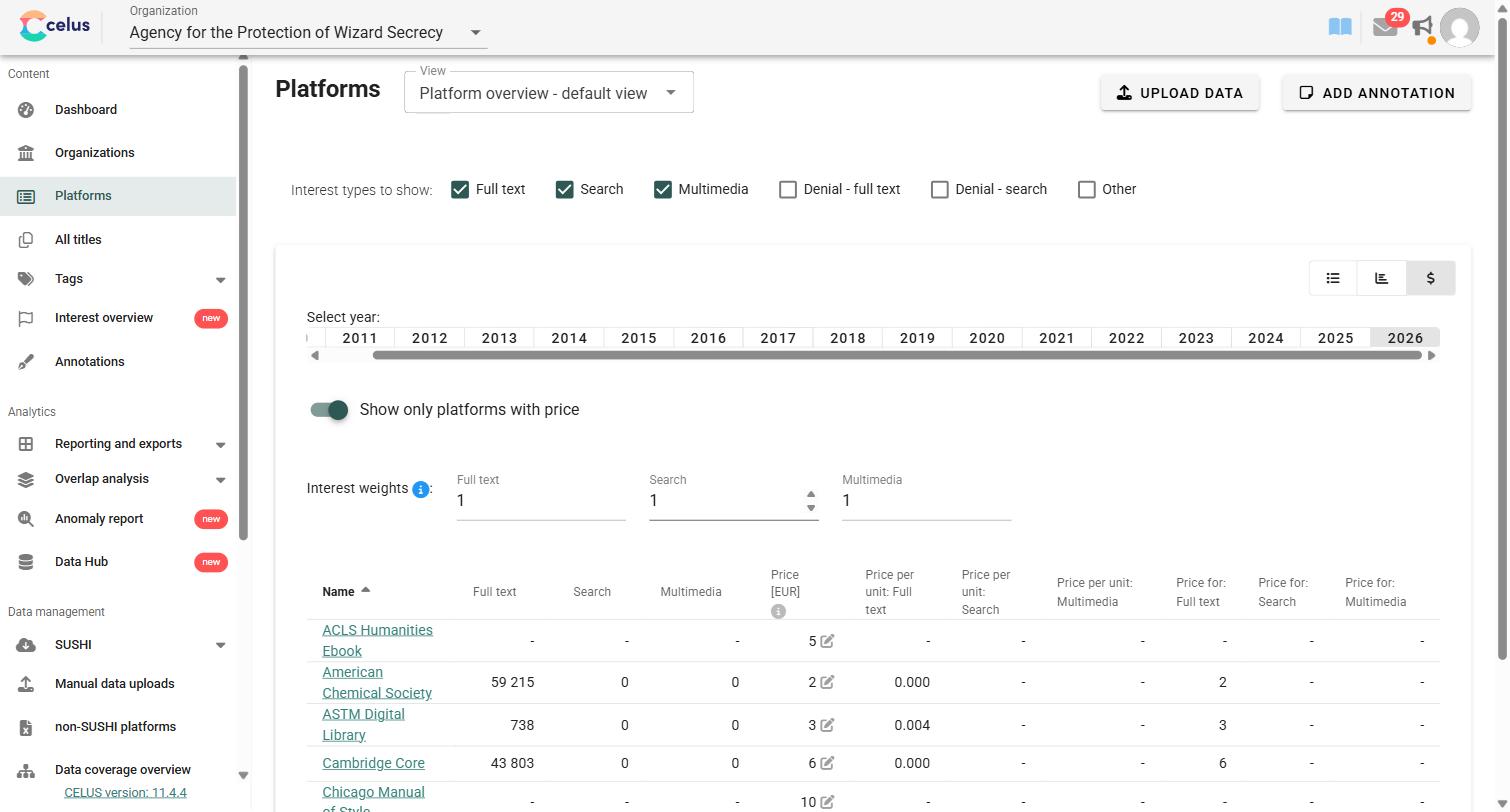The width and height of the screenshot is (1510, 812).
Task: Edit price for ACLS Humanities Ebook
Action: point(827,641)
